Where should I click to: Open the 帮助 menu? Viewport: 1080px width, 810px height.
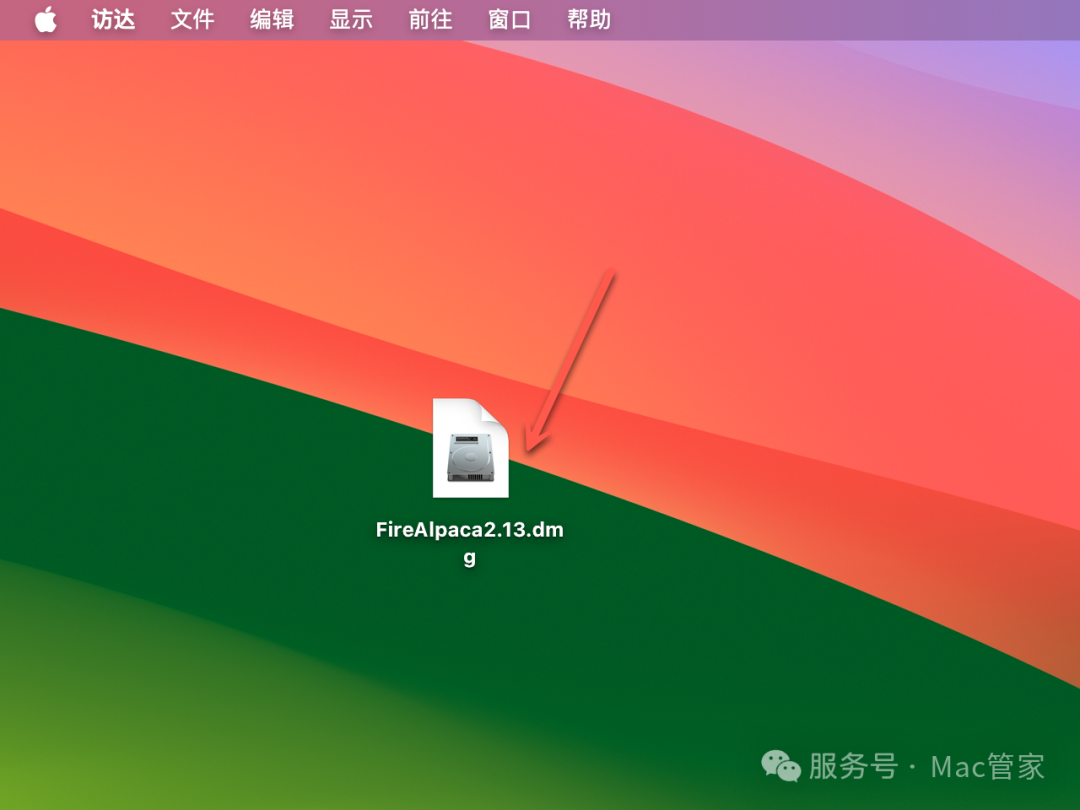pos(589,19)
